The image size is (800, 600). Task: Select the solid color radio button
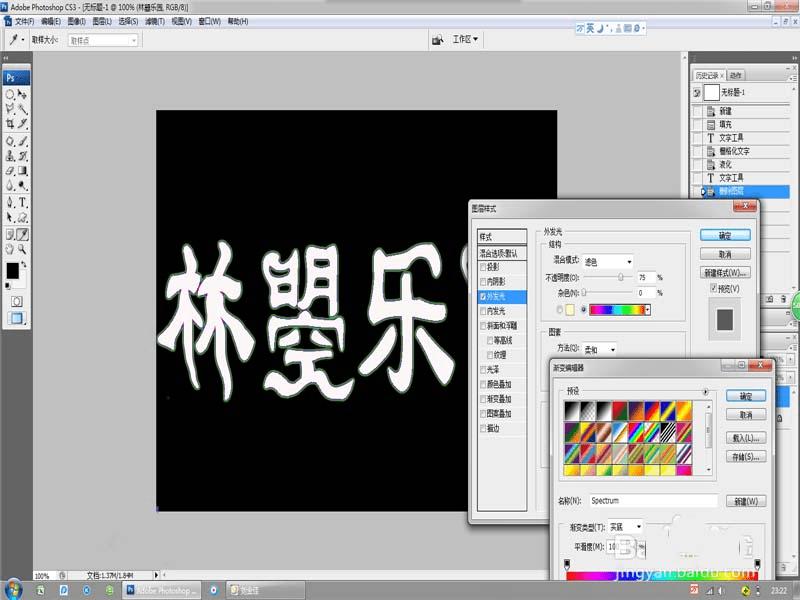(x=560, y=310)
